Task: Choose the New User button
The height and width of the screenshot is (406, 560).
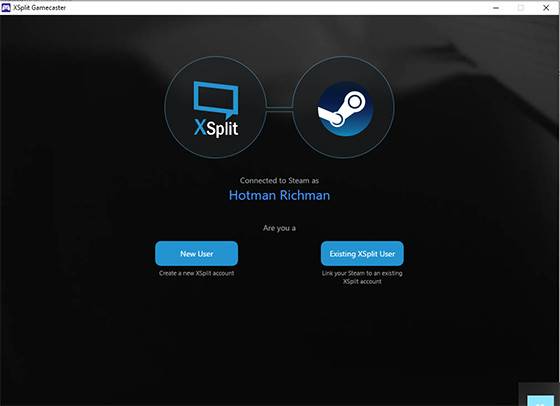Action: (x=196, y=254)
